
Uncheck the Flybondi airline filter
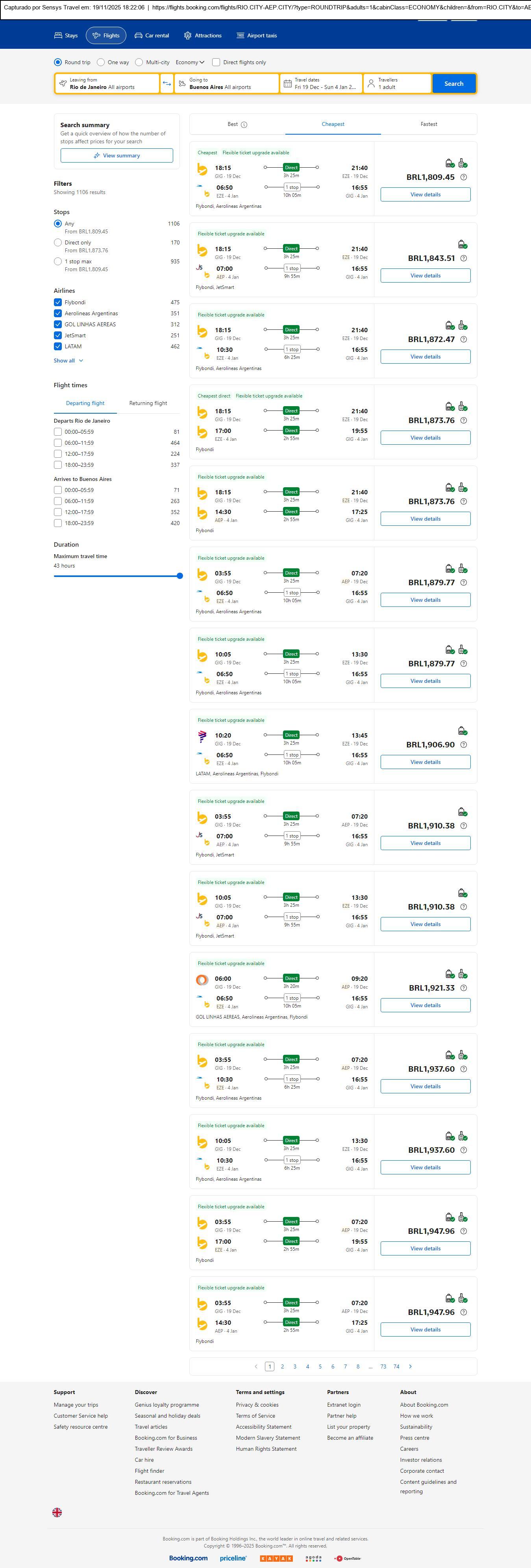[58, 303]
